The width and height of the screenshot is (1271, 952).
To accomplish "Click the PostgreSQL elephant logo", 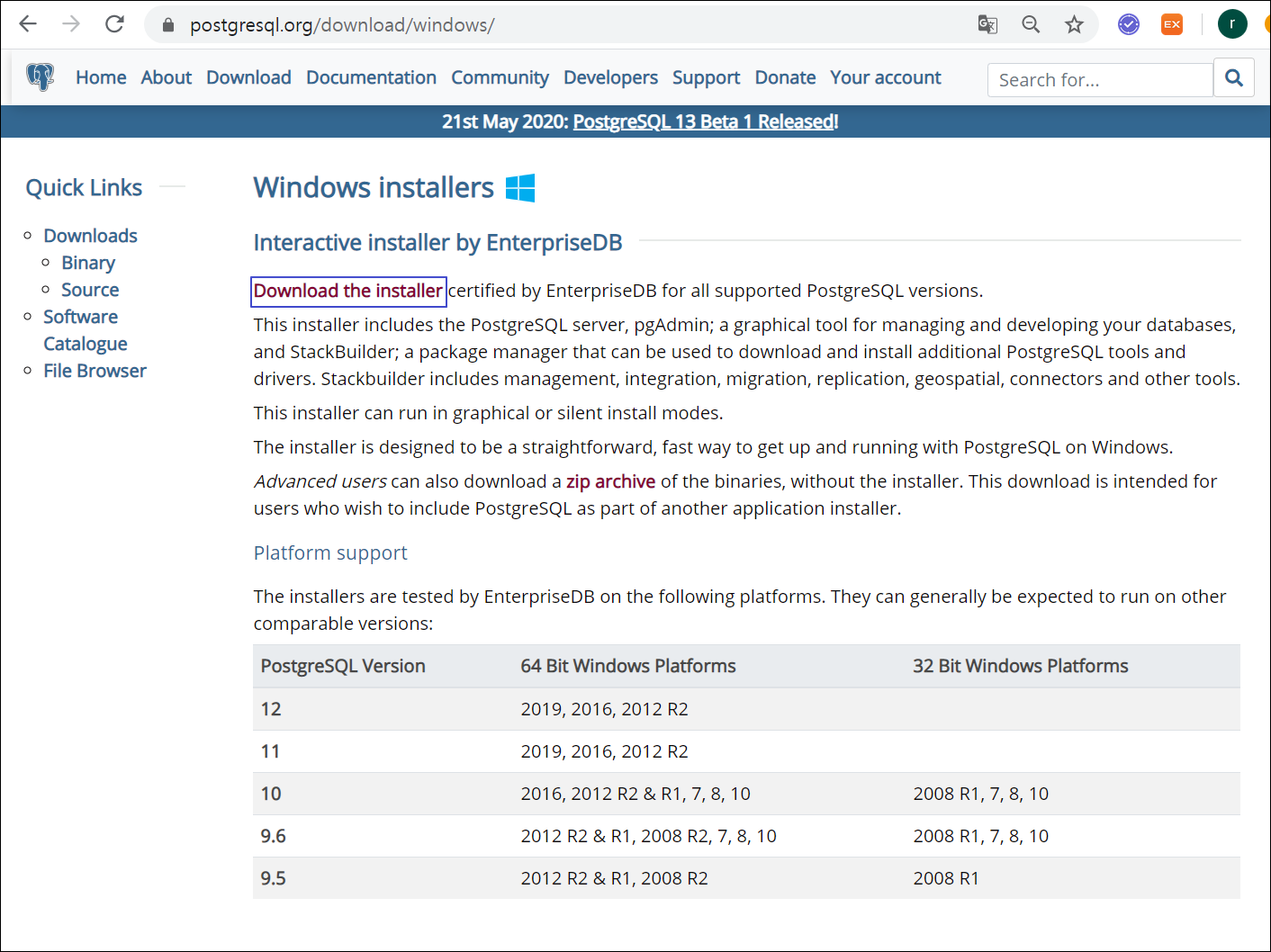I will click(x=41, y=77).
